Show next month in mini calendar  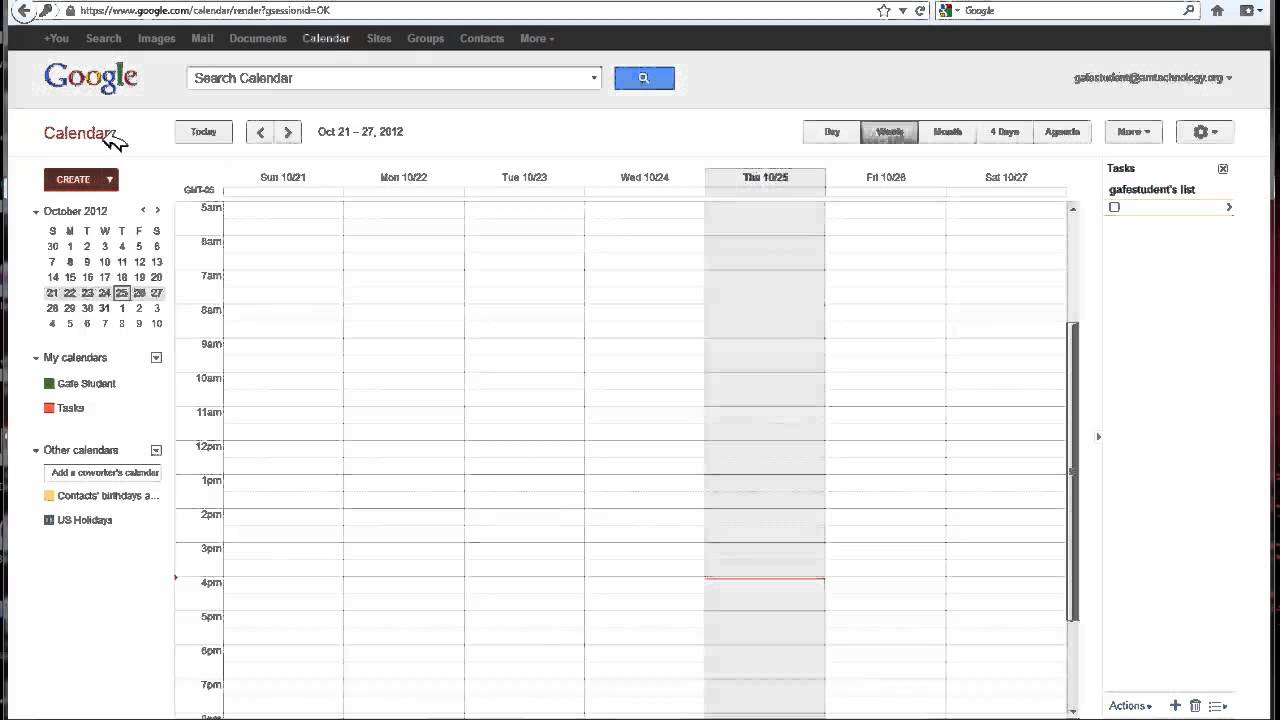[157, 210]
